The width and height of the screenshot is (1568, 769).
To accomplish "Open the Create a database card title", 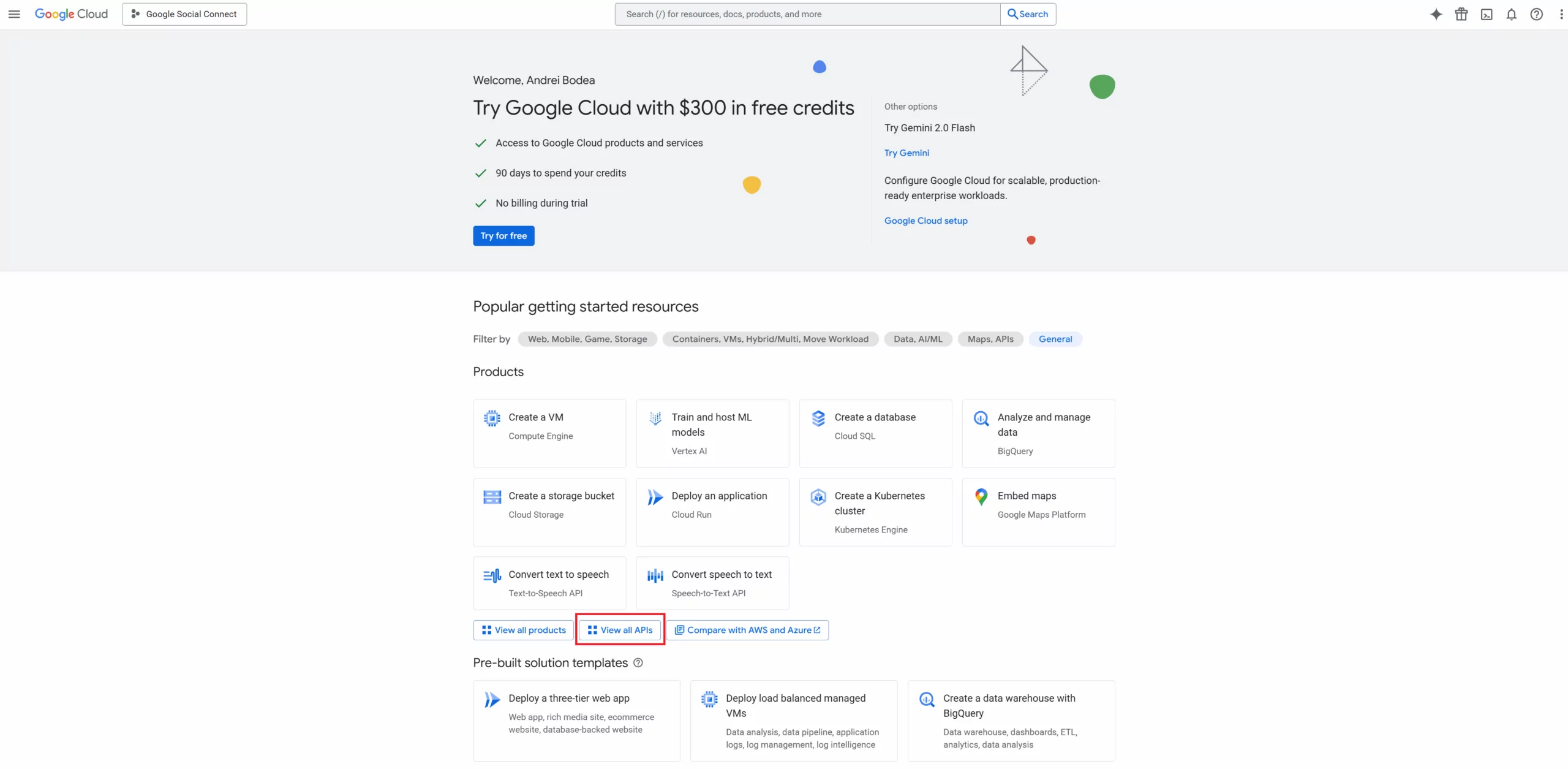I will click(x=875, y=417).
